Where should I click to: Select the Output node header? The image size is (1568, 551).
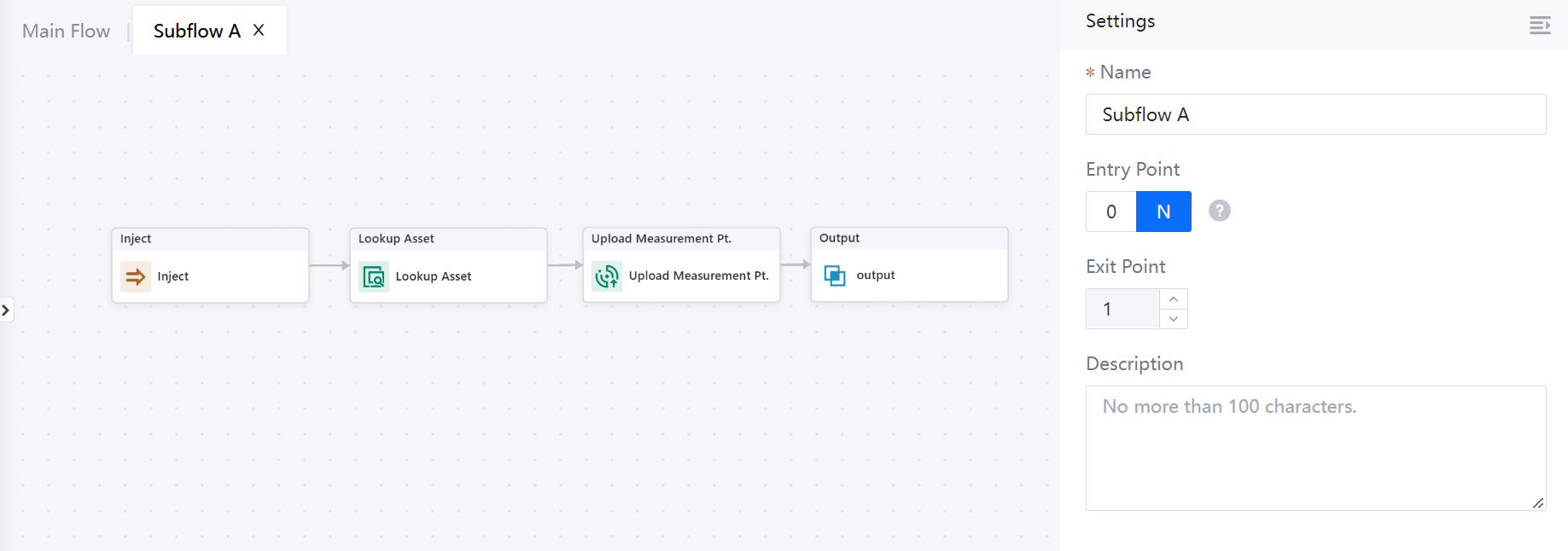(x=908, y=238)
